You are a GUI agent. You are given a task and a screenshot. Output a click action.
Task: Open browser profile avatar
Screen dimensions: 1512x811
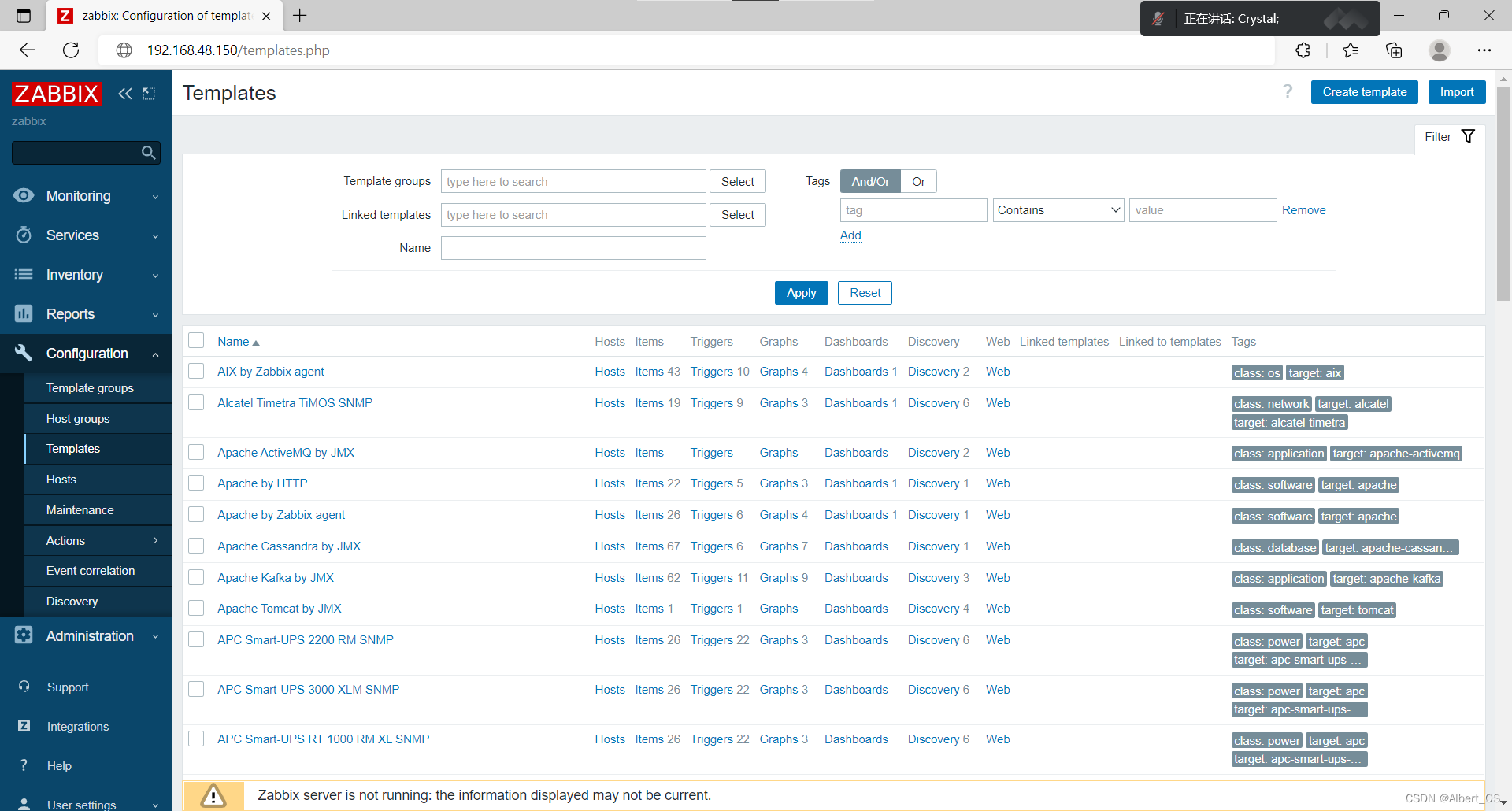tap(1440, 50)
